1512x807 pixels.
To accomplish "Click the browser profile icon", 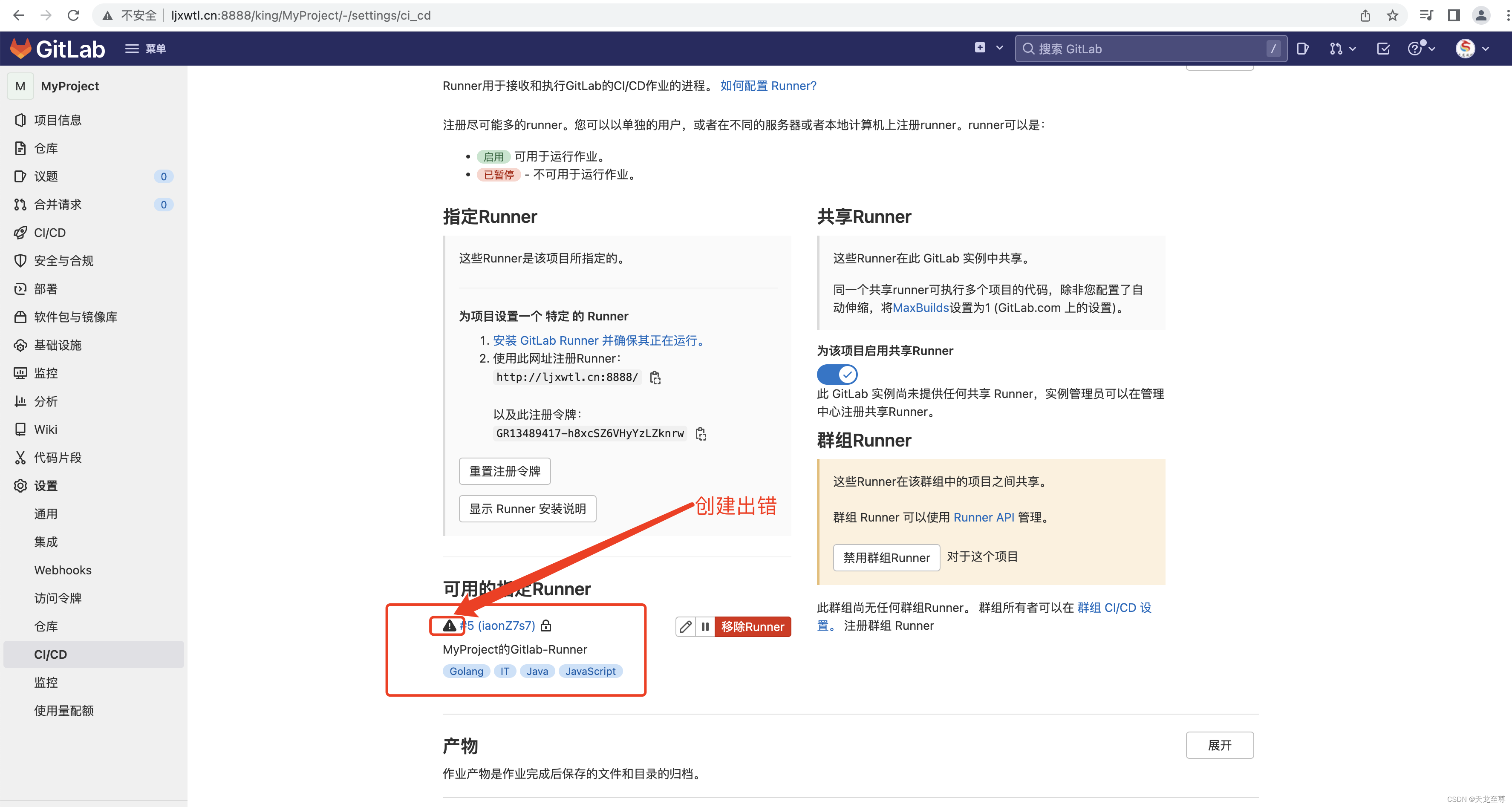I will click(x=1481, y=15).
